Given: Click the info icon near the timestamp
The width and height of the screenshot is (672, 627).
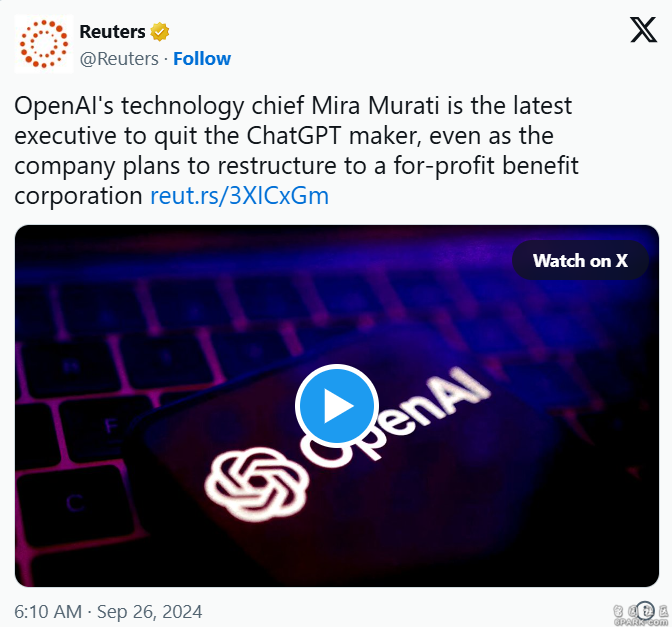Looking at the screenshot, I should (645, 610).
